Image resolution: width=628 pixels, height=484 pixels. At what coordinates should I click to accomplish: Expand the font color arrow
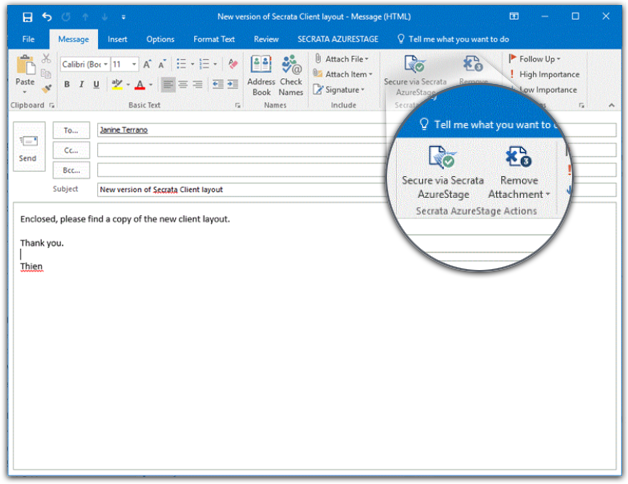click(x=151, y=85)
